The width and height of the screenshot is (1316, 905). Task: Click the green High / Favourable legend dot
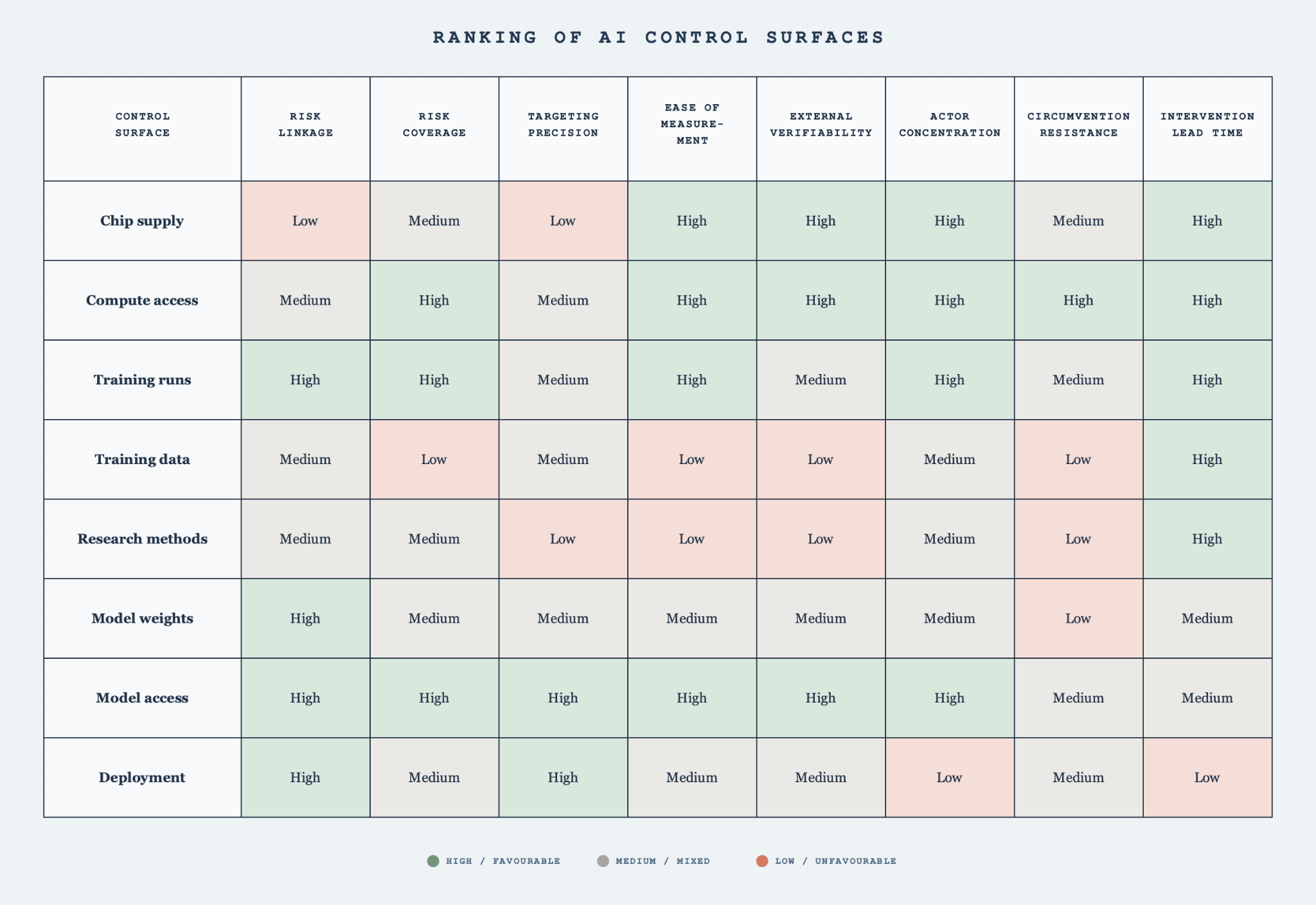pos(433,861)
